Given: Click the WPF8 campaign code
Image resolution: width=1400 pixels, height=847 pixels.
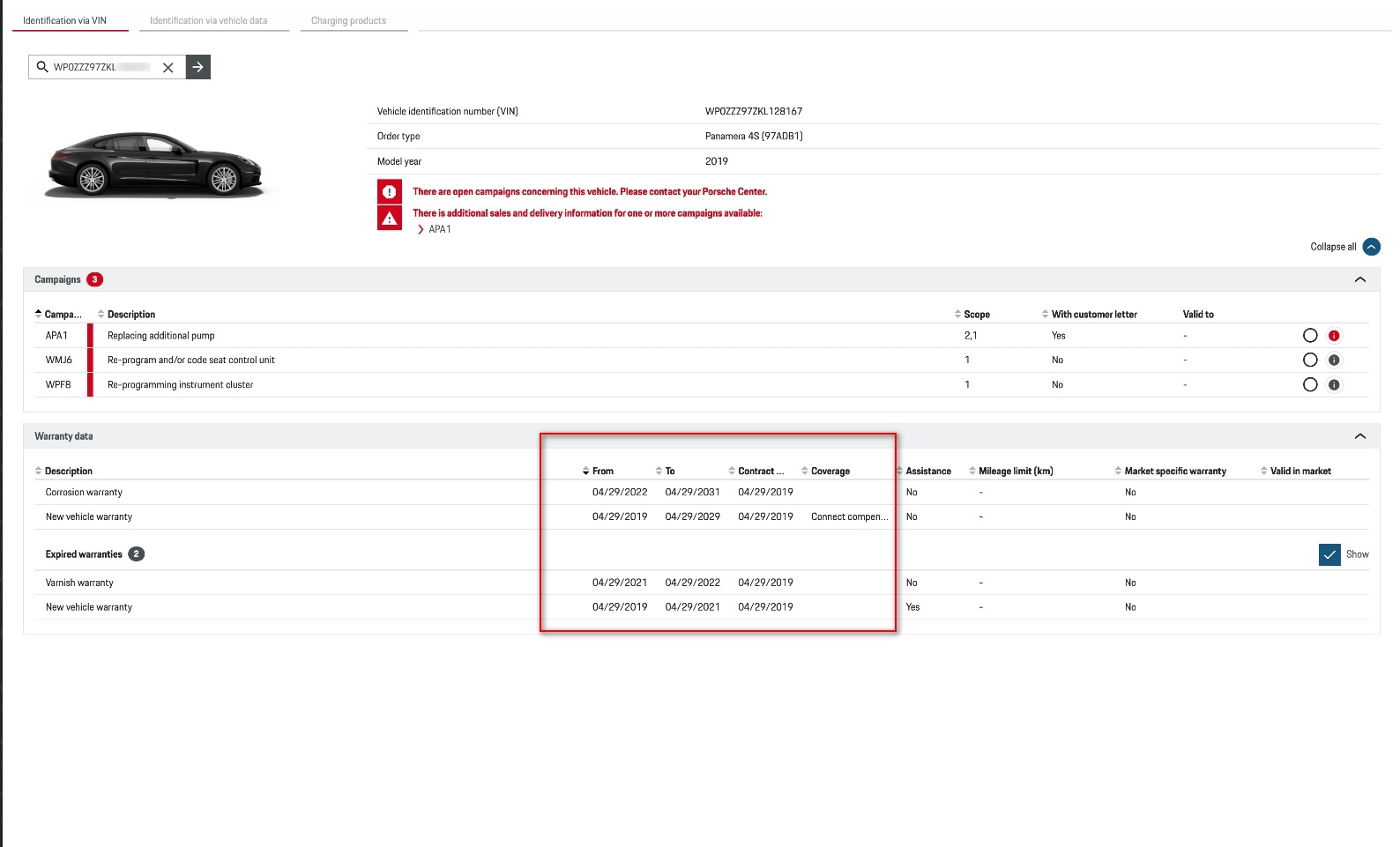Looking at the screenshot, I should (58, 385).
